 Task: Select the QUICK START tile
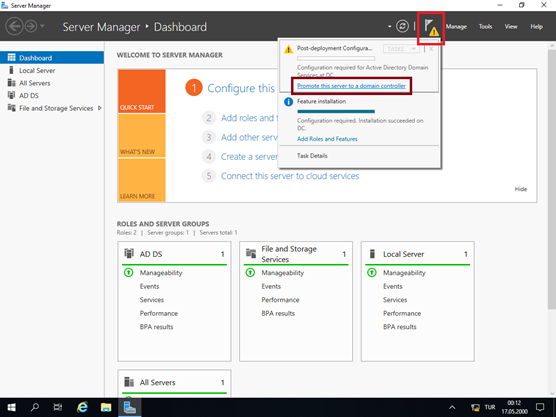[141, 91]
